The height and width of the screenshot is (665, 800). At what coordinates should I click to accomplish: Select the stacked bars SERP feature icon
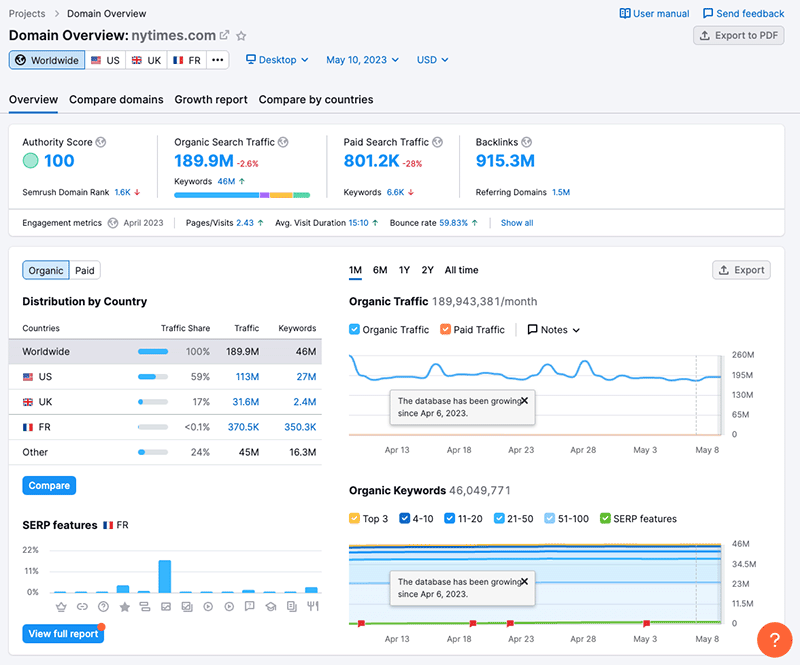click(x=145, y=606)
